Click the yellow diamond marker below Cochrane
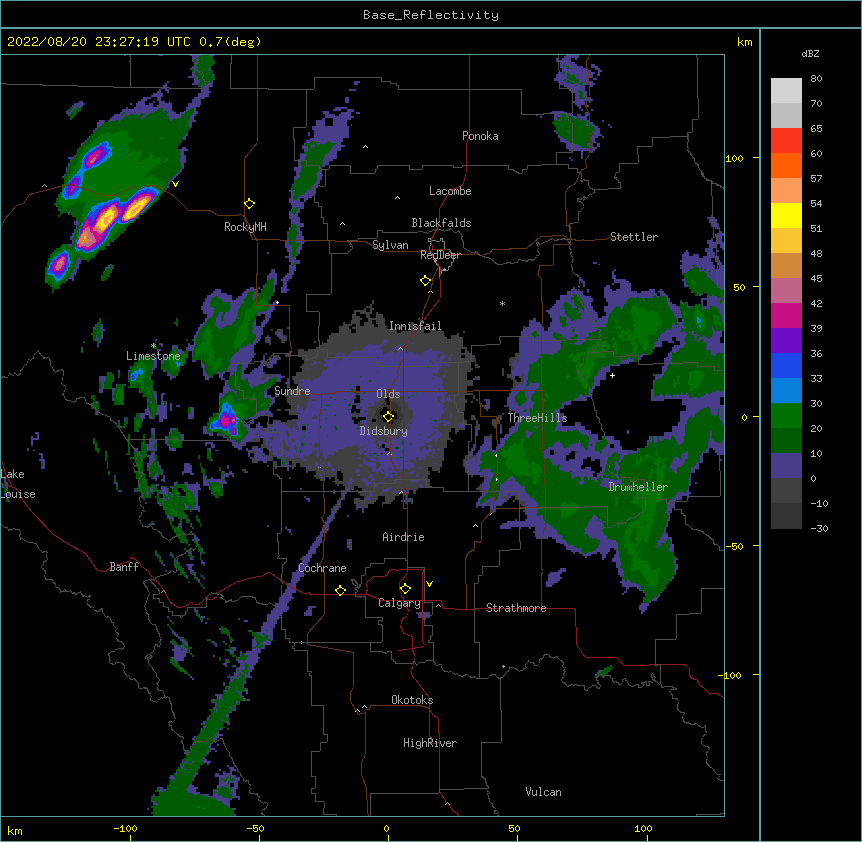Viewport: 862px width, 842px height. click(x=340, y=590)
